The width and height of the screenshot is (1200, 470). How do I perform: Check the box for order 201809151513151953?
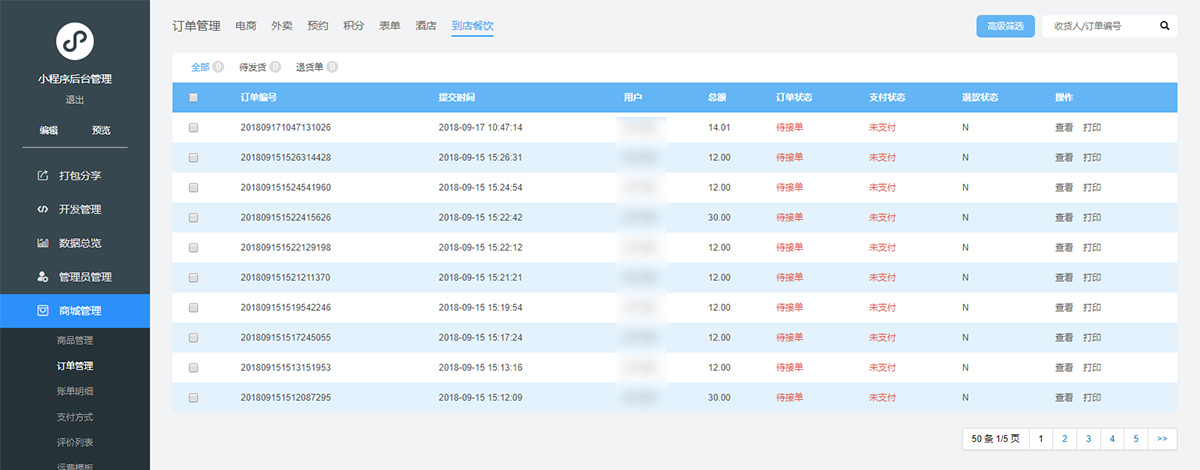coord(194,368)
